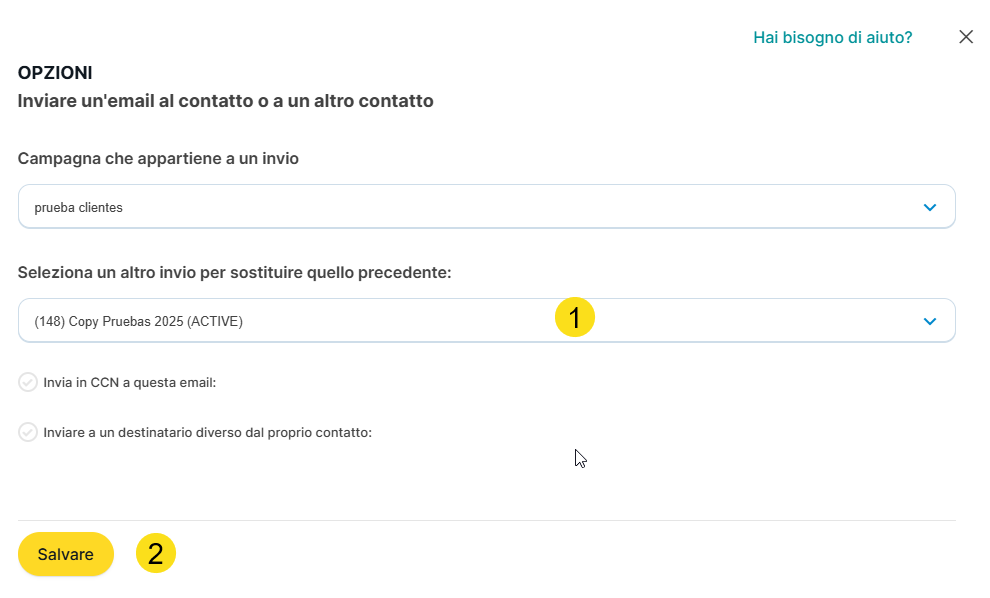Screen dimensions: 990x598
Task: Click the yellow step 2 badge
Action: 156,553
